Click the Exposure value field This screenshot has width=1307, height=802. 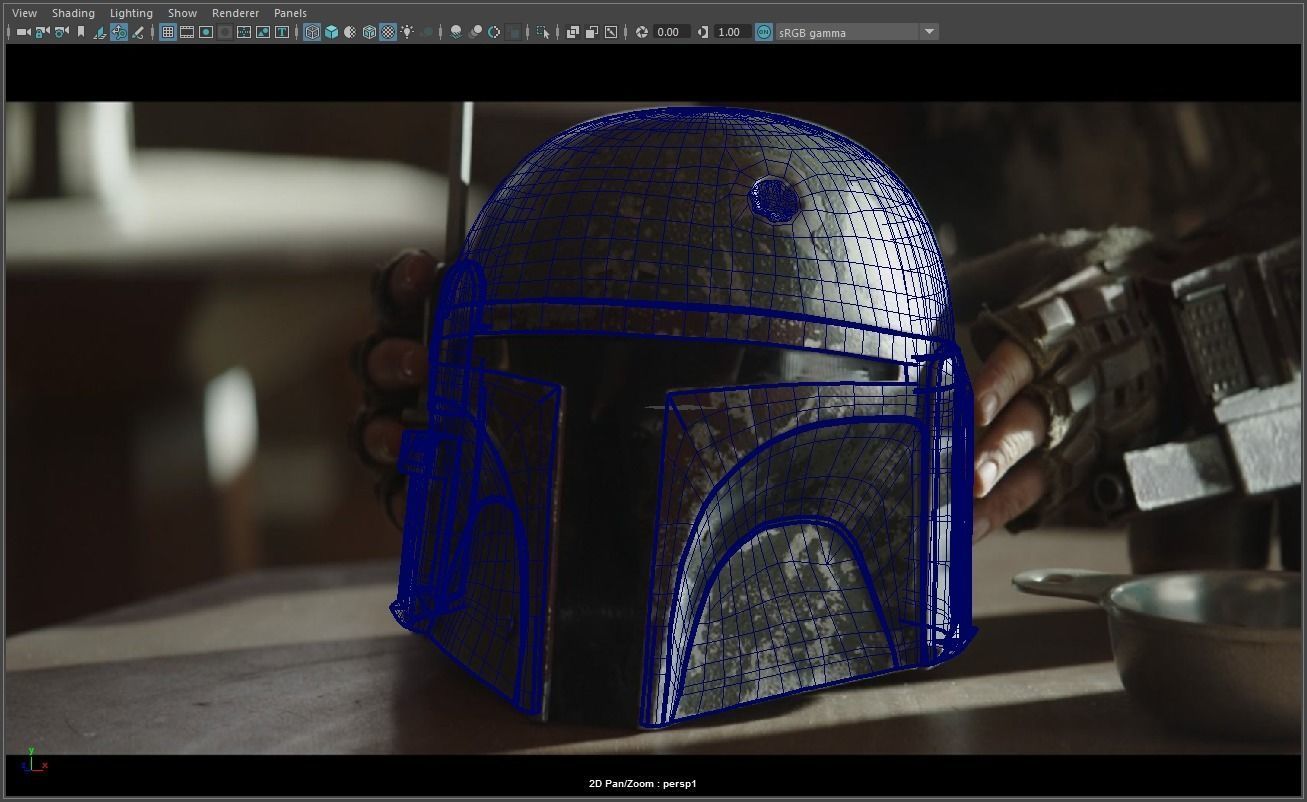click(669, 32)
